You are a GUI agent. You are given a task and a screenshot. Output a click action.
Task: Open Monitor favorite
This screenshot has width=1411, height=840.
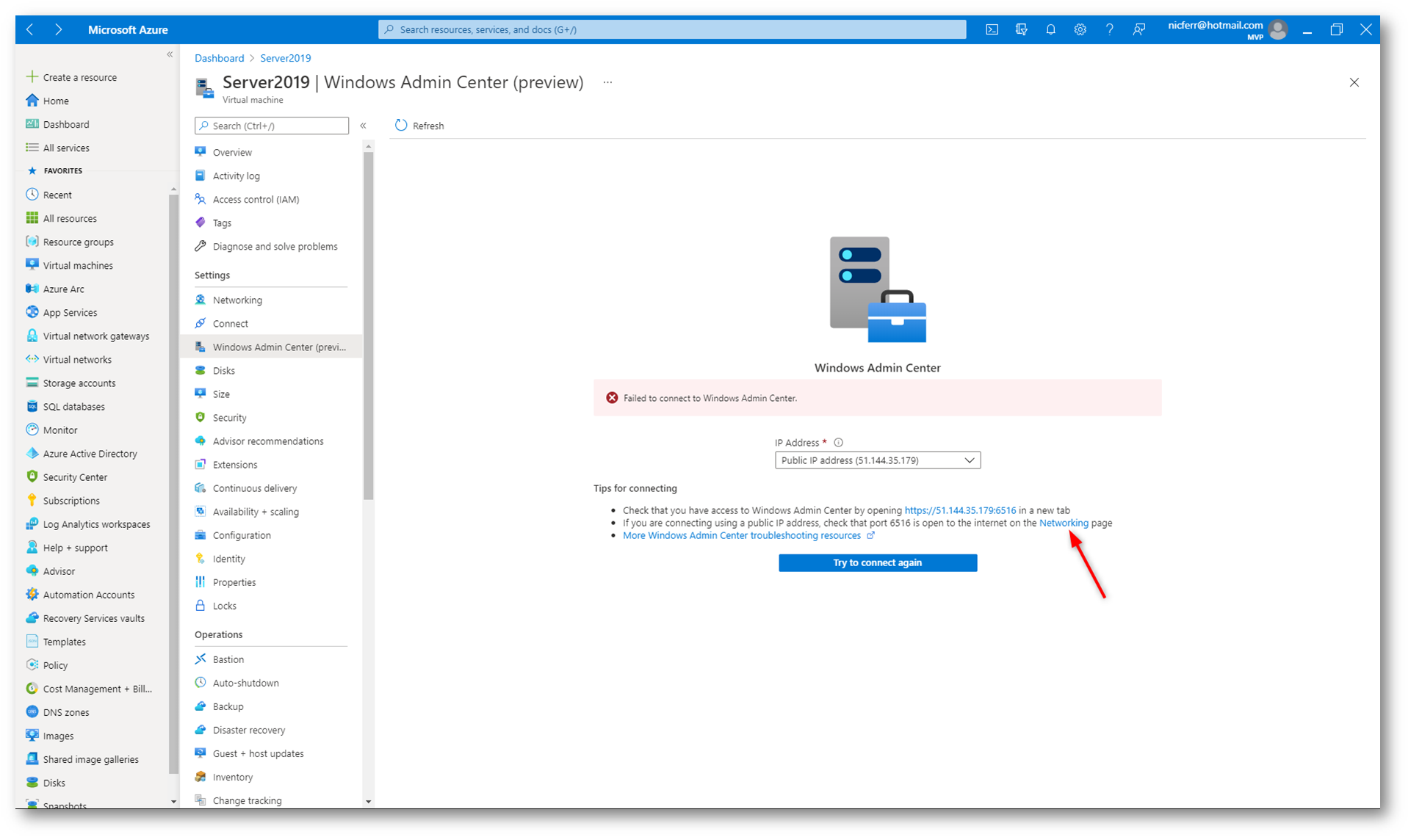51,430
